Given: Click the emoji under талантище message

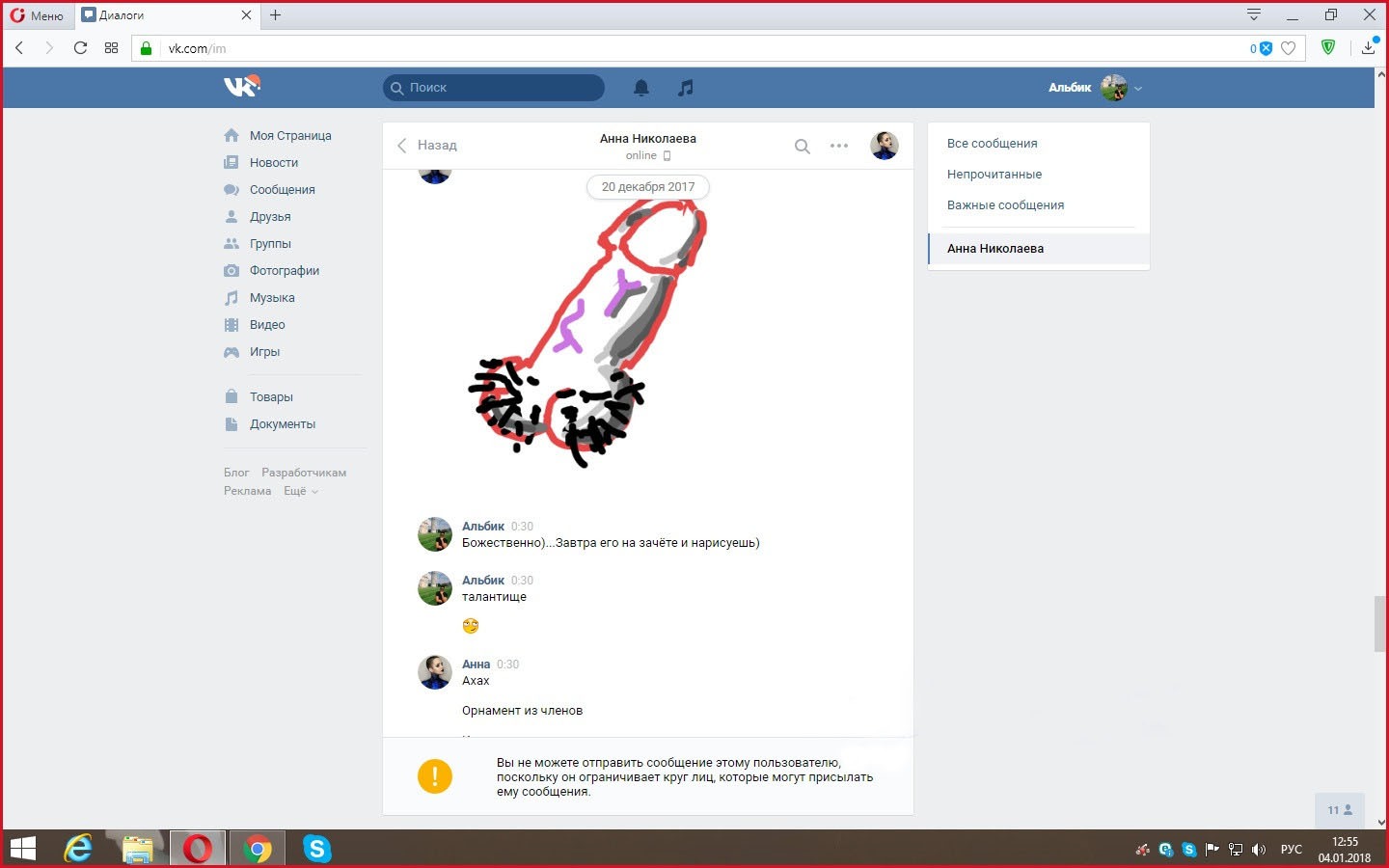Looking at the screenshot, I should [x=471, y=625].
